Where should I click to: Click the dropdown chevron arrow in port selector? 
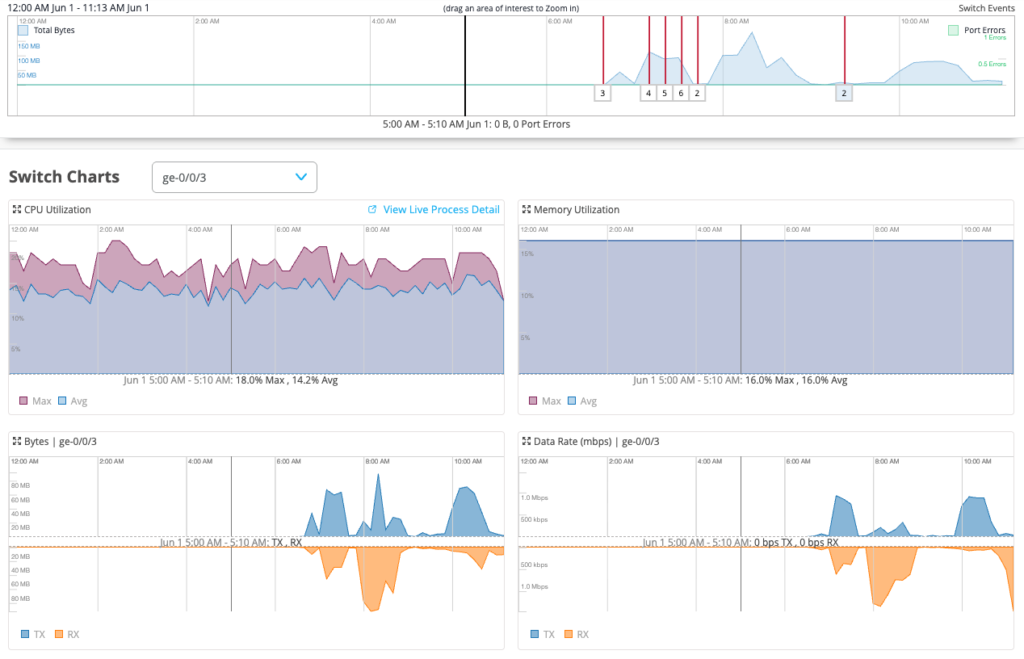301,177
